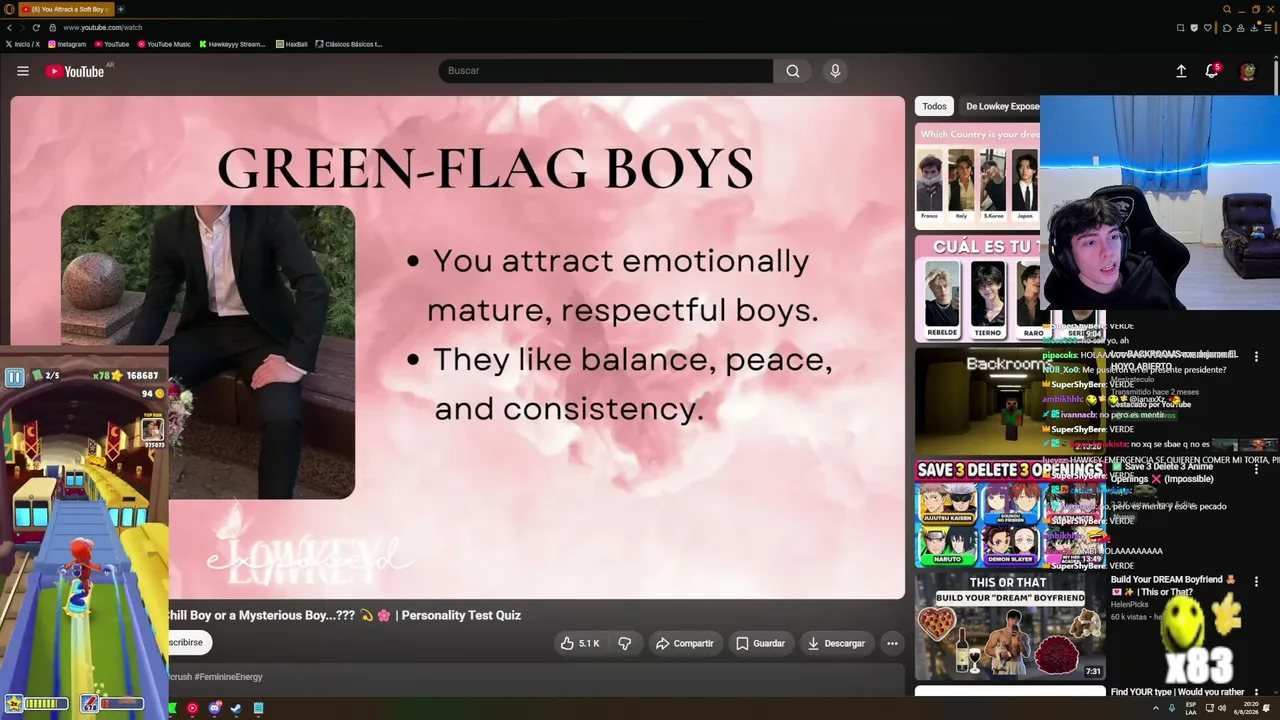The height and width of the screenshot is (720, 1280).
Task: Open the system volume icon in tray
Action: [1224, 708]
